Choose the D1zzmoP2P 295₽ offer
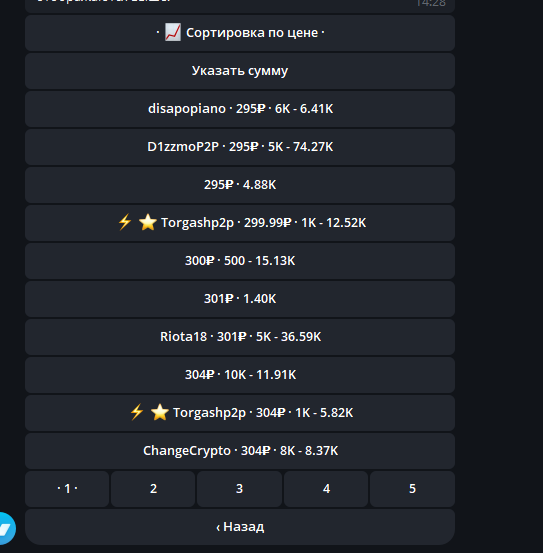This screenshot has height=553, width=543. (x=240, y=147)
